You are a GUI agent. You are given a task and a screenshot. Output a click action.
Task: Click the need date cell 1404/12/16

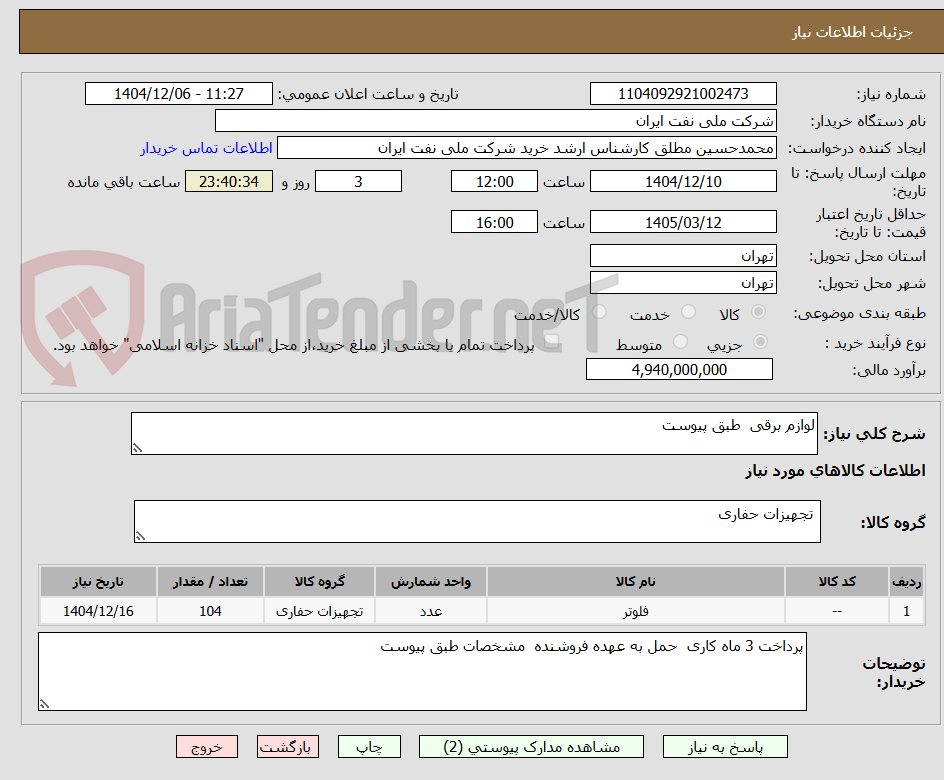[x=98, y=611]
